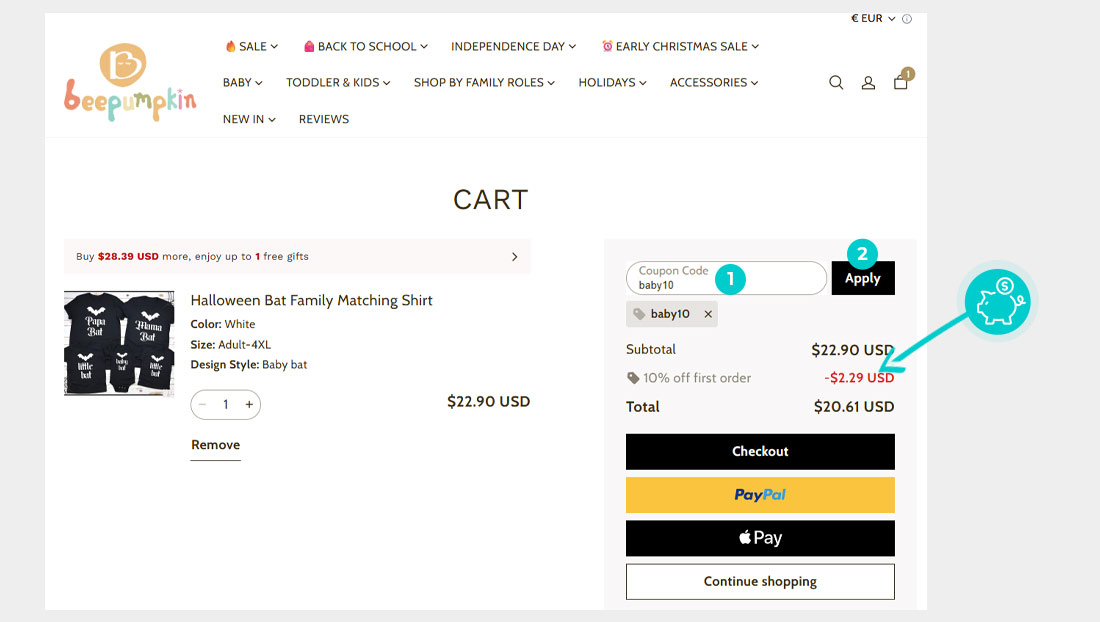Click the '10% off first order' label
This screenshot has width=1100, height=622.
coord(697,378)
